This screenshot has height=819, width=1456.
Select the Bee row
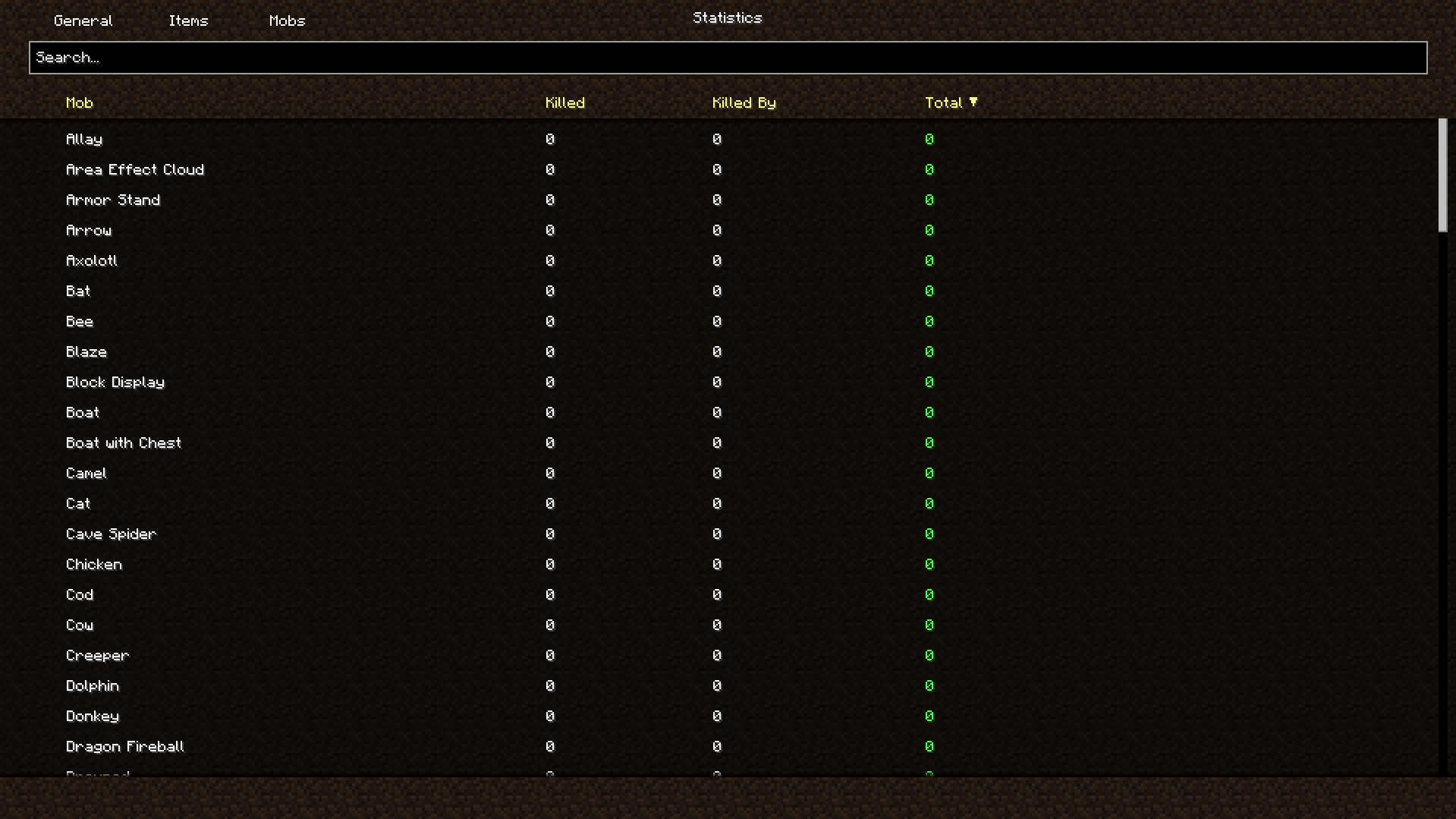(x=79, y=321)
